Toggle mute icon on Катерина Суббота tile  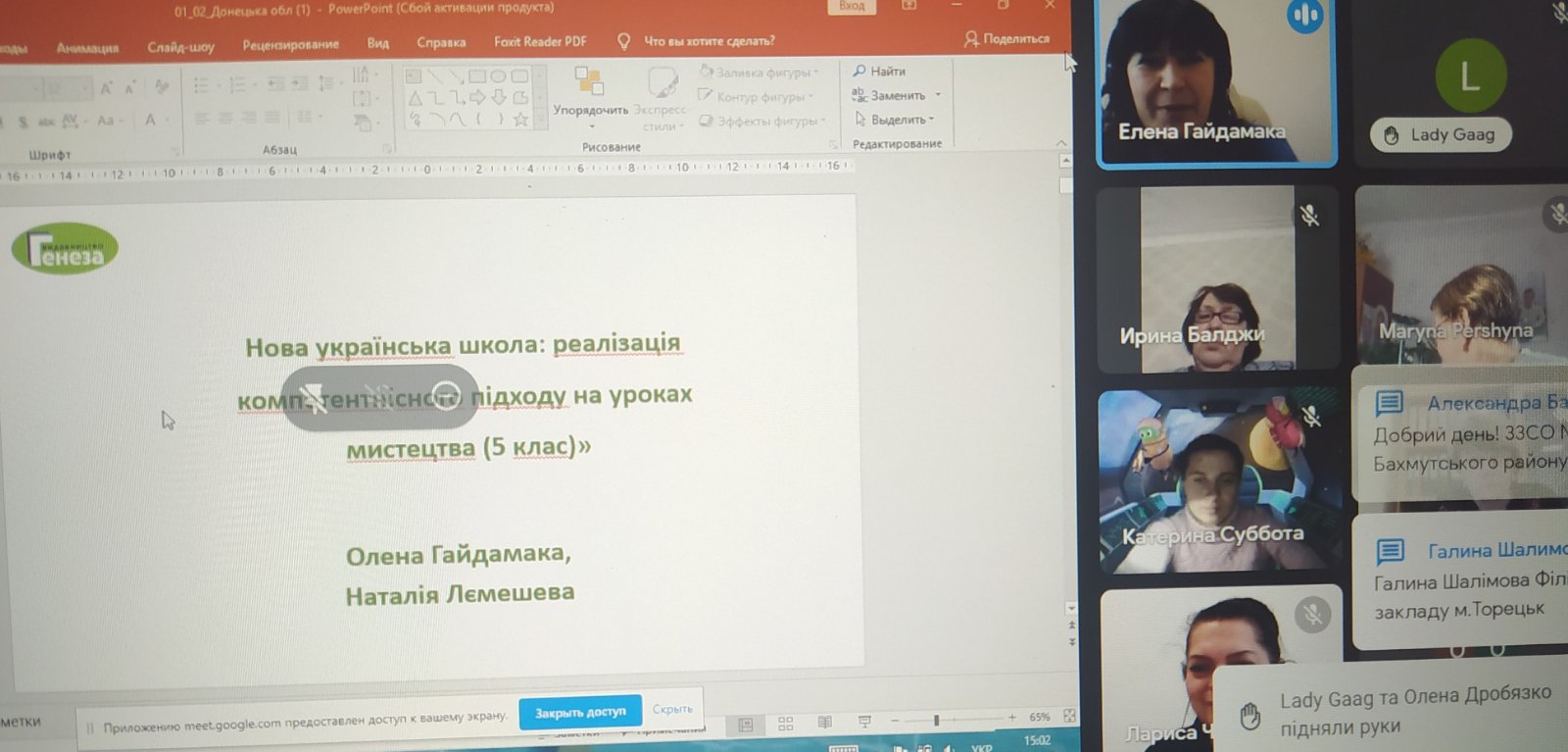(1312, 416)
